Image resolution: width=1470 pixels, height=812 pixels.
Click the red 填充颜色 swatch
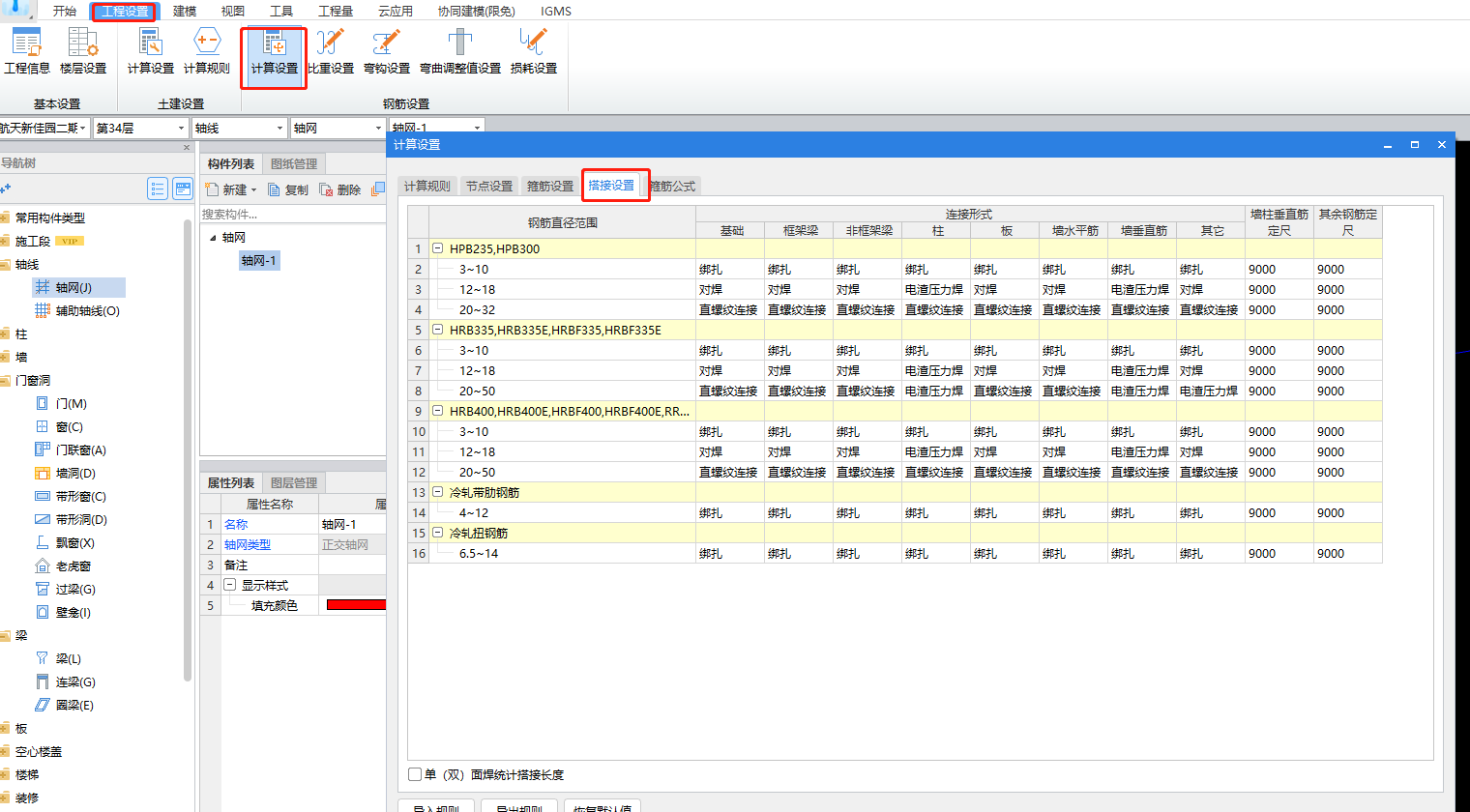[356, 605]
